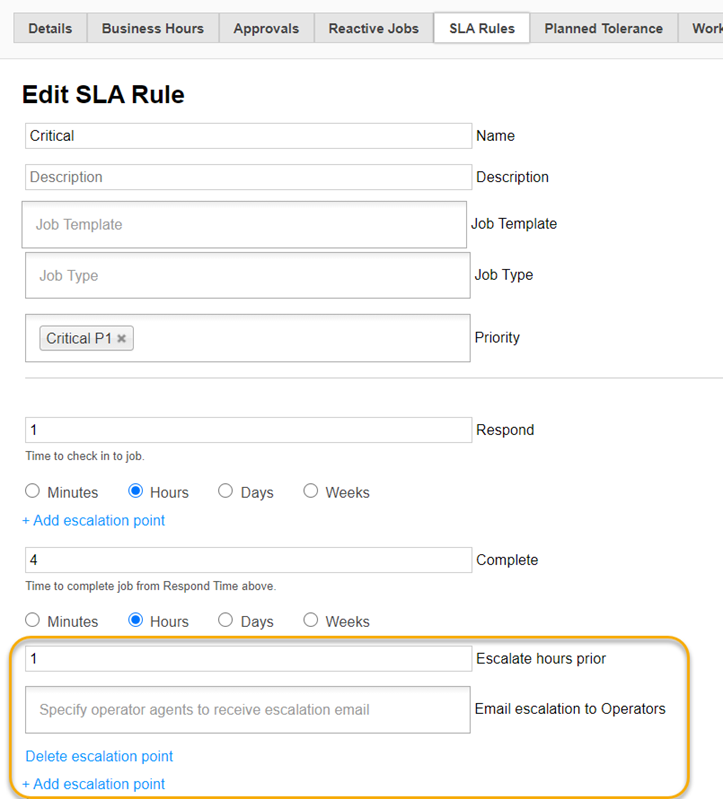
Task: Open the Job Type selector
Action: [x=247, y=275]
